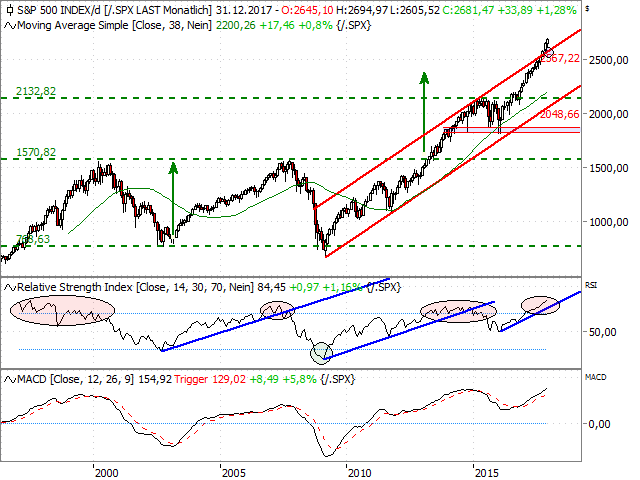Screen dimensions: 640x480
Task: Click the low value L:2605,52
Action: pyautogui.click(x=415, y=10)
